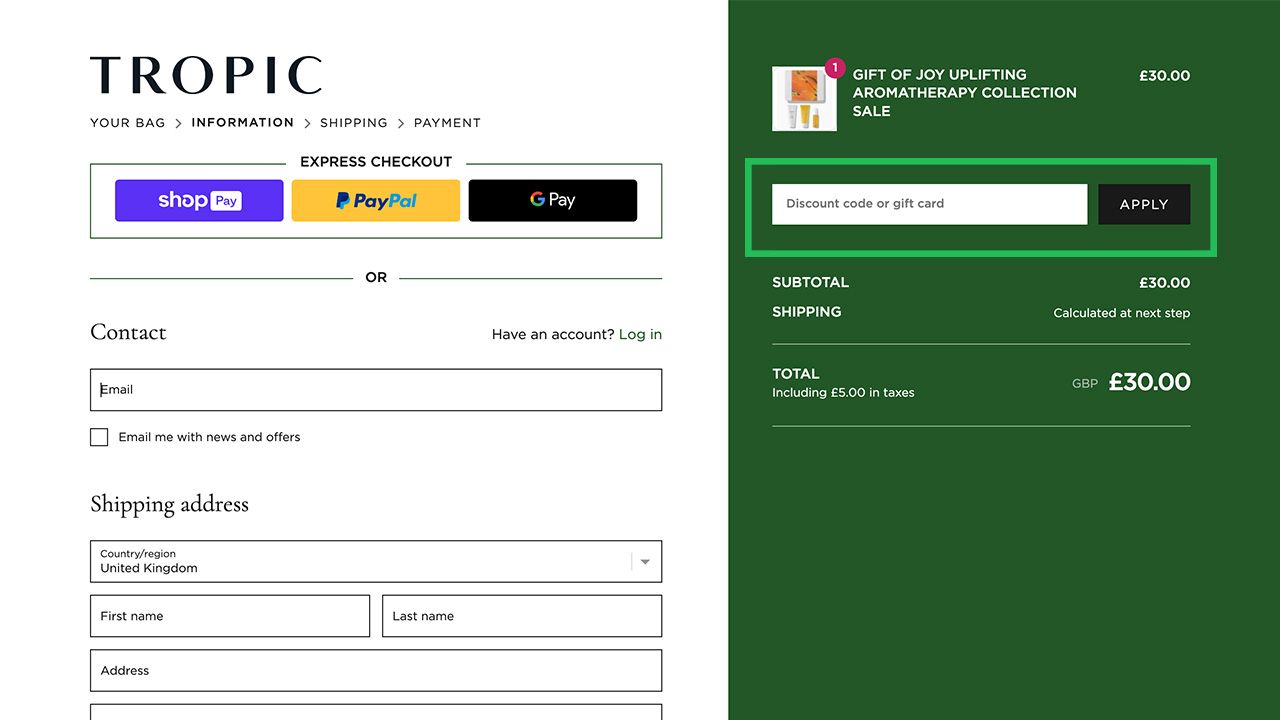The image size is (1280, 720).
Task: Click the quantity badge on product image
Action: 835,69
